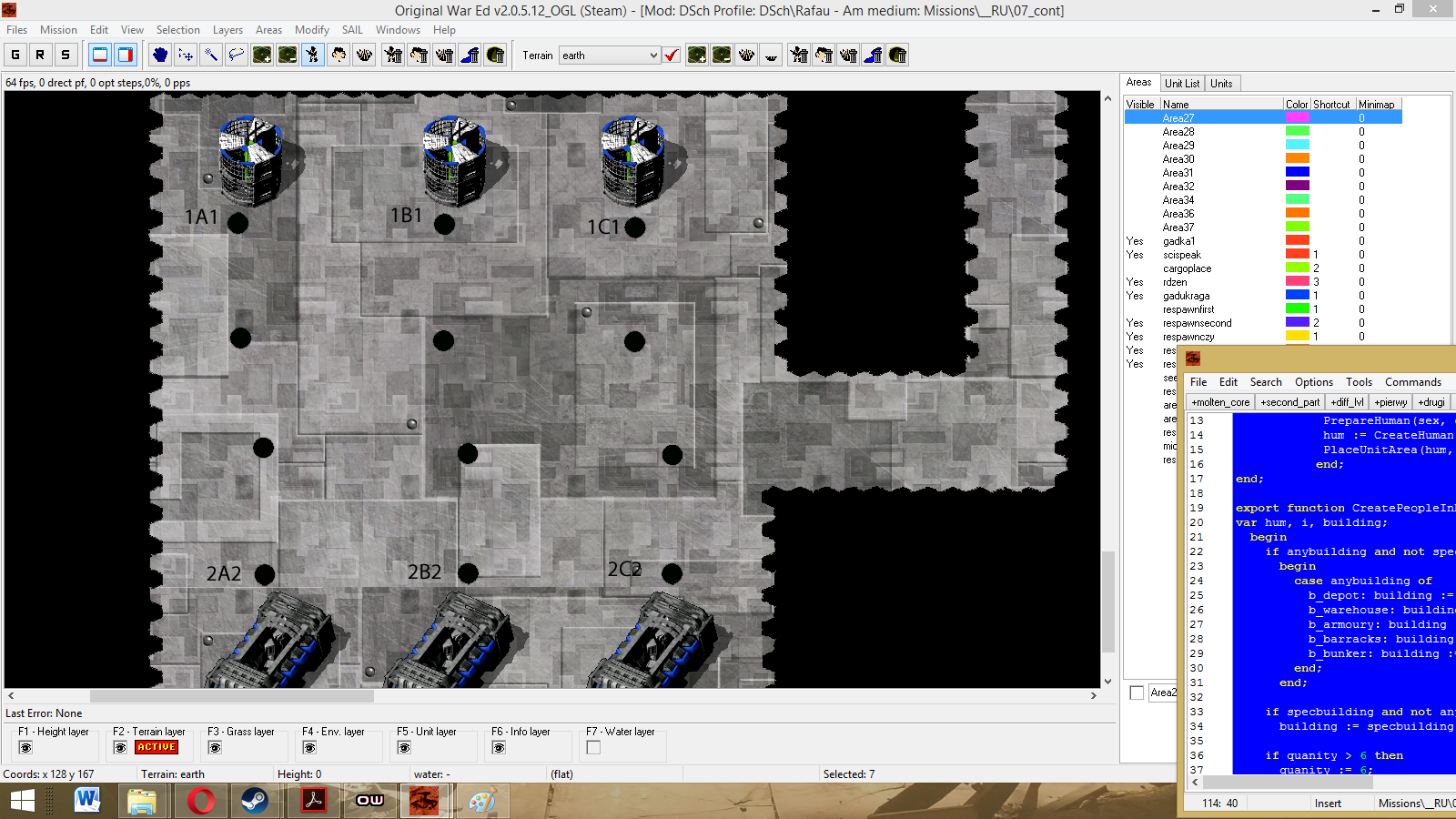The width and height of the screenshot is (1456, 819).
Task: Tick the checkbox below the areas list
Action: pyautogui.click(x=1137, y=693)
